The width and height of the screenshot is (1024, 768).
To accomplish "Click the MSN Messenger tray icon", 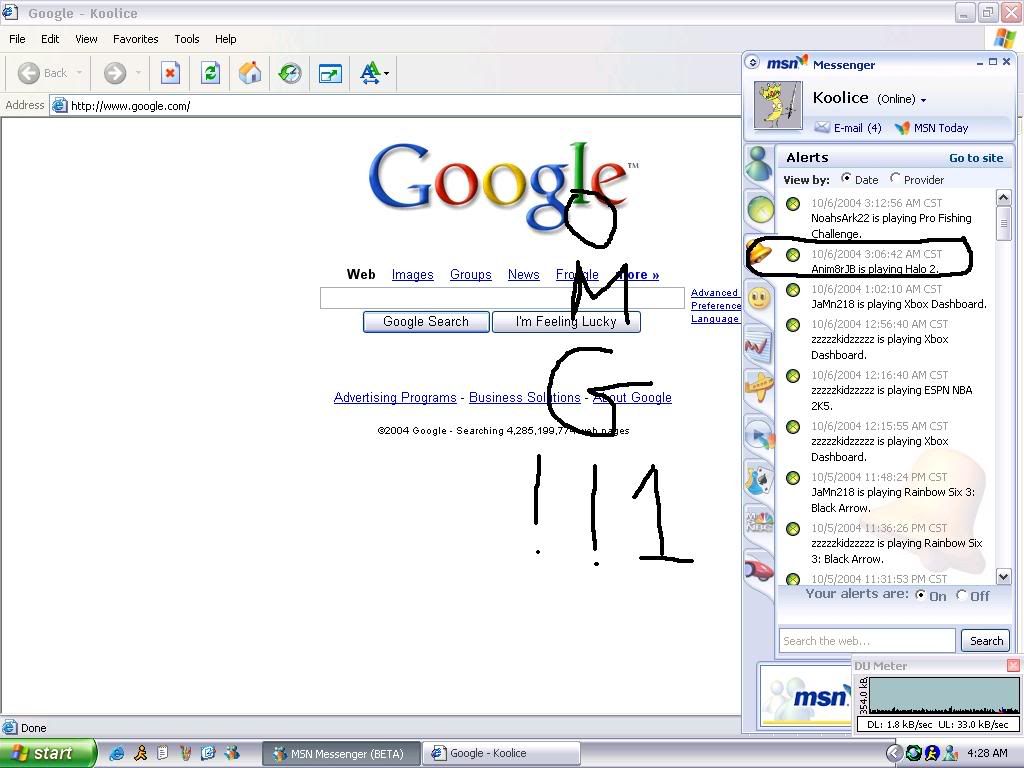I will click(950, 753).
